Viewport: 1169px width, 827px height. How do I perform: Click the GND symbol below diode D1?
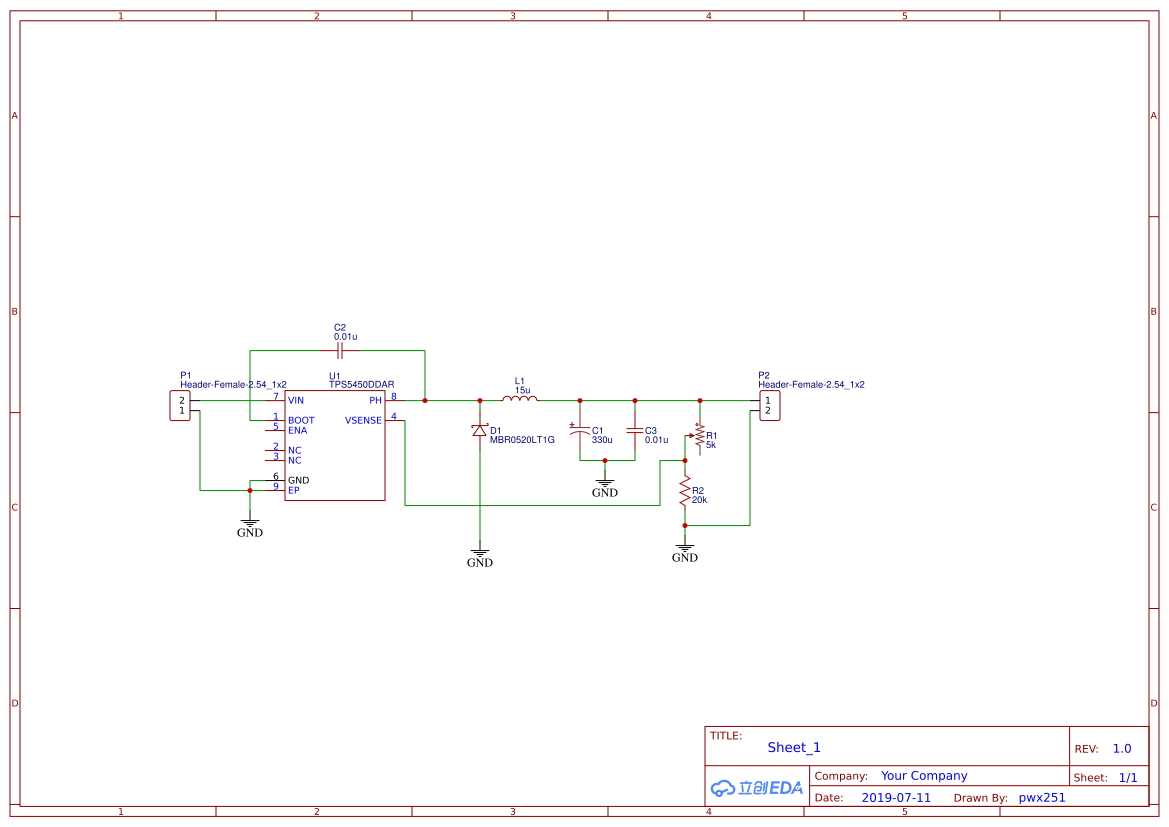[479, 556]
